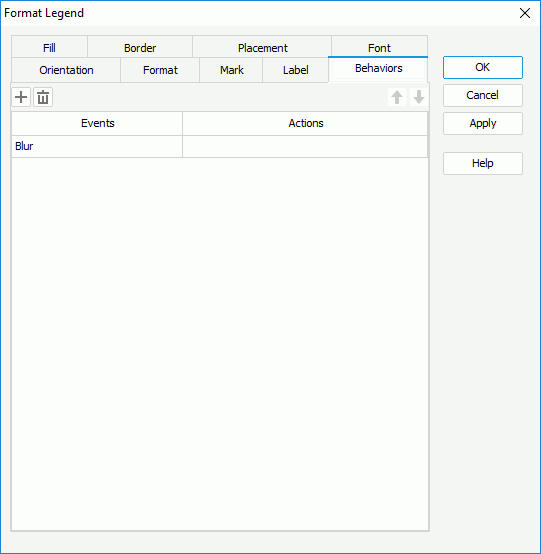The image size is (541, 554).
Task: Confirm with the OK button
Action: tap(483, 67)
